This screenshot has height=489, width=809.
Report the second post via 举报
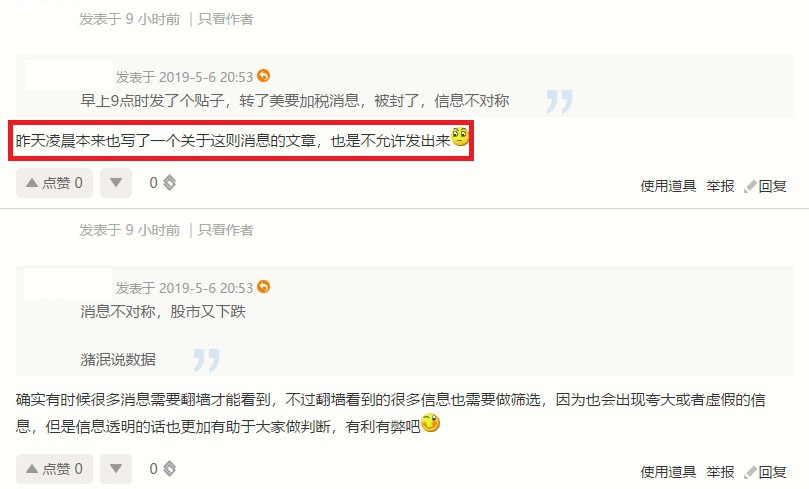(720, 472)
